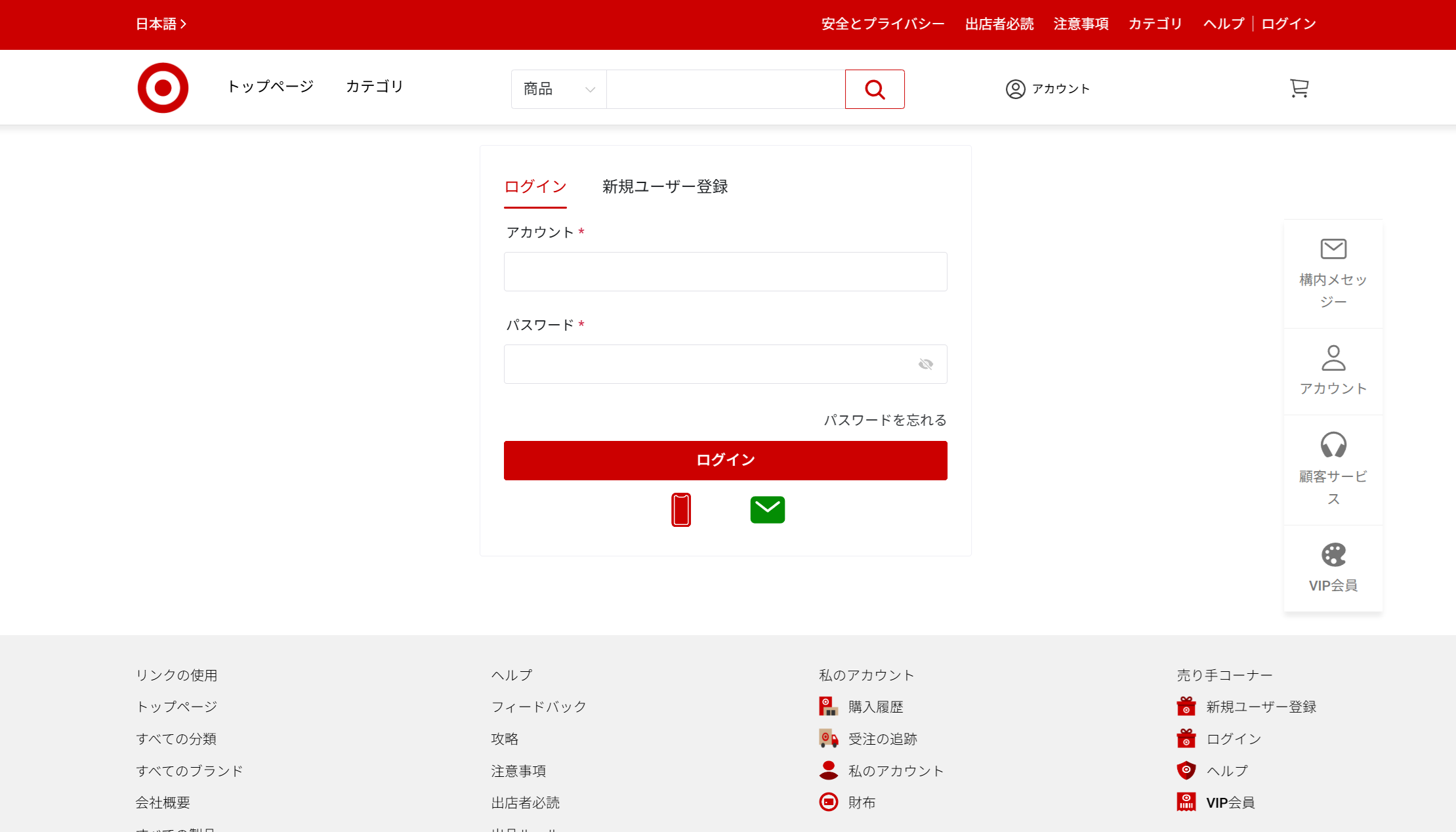Click the green email login icon

point(767,510)
